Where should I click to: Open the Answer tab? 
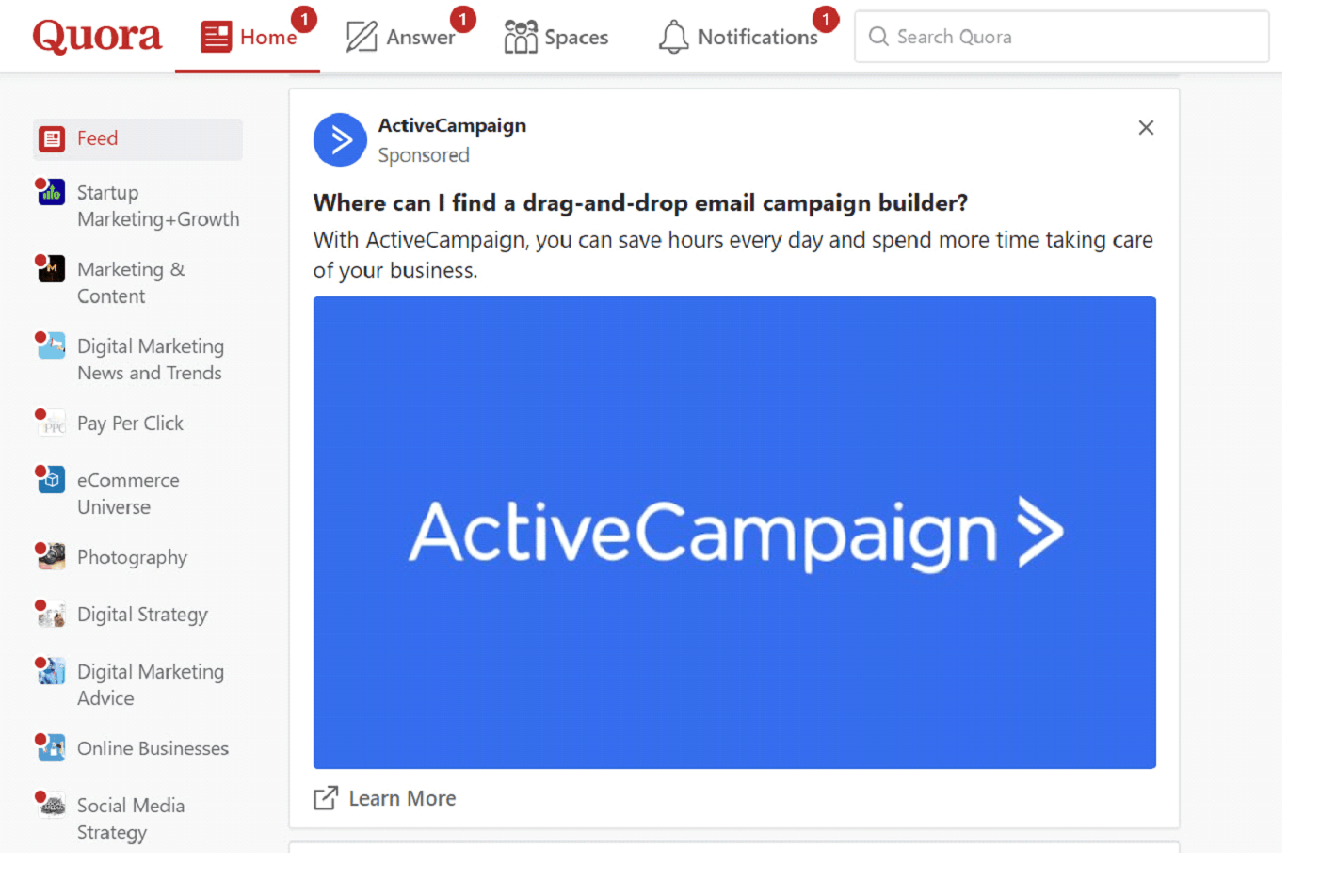(400, 37)
